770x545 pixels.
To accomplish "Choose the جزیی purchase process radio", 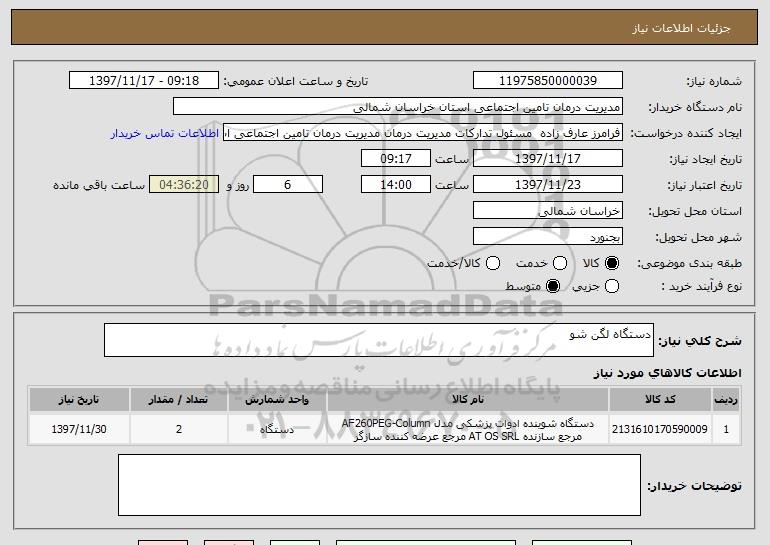I will click(x=612, y=286).
